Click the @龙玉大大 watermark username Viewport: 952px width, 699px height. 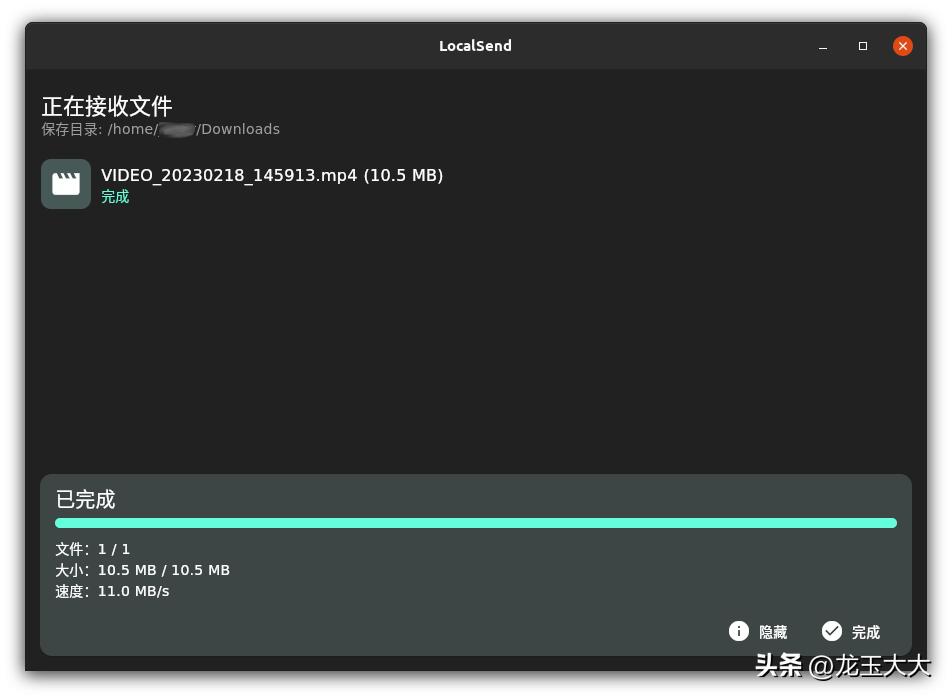click(x=869, y=666)
